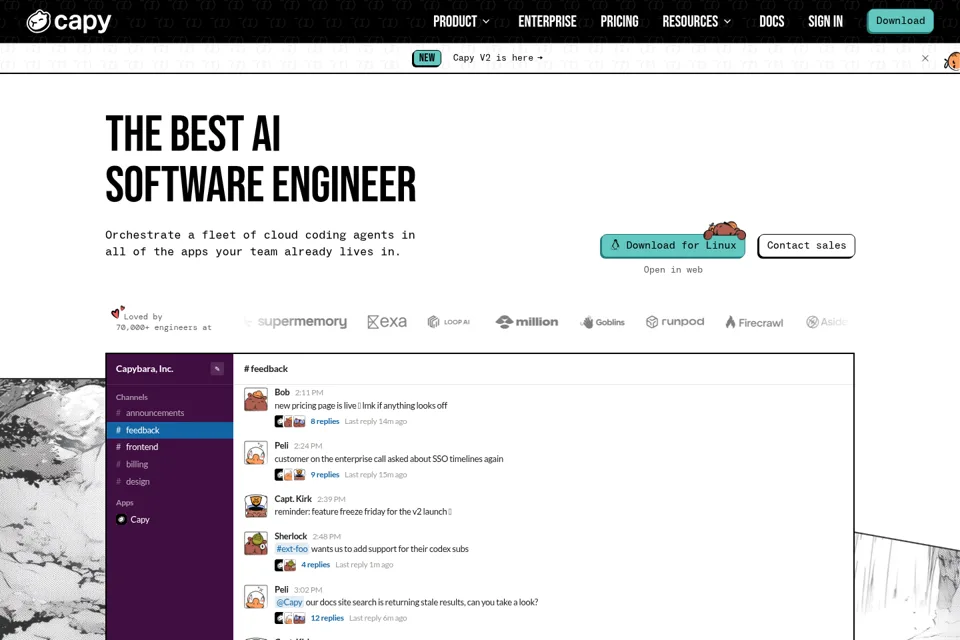Screen dimensions: 960x640
Task: Dismiss the announcement banner
Action: click(x=925, y=58)
